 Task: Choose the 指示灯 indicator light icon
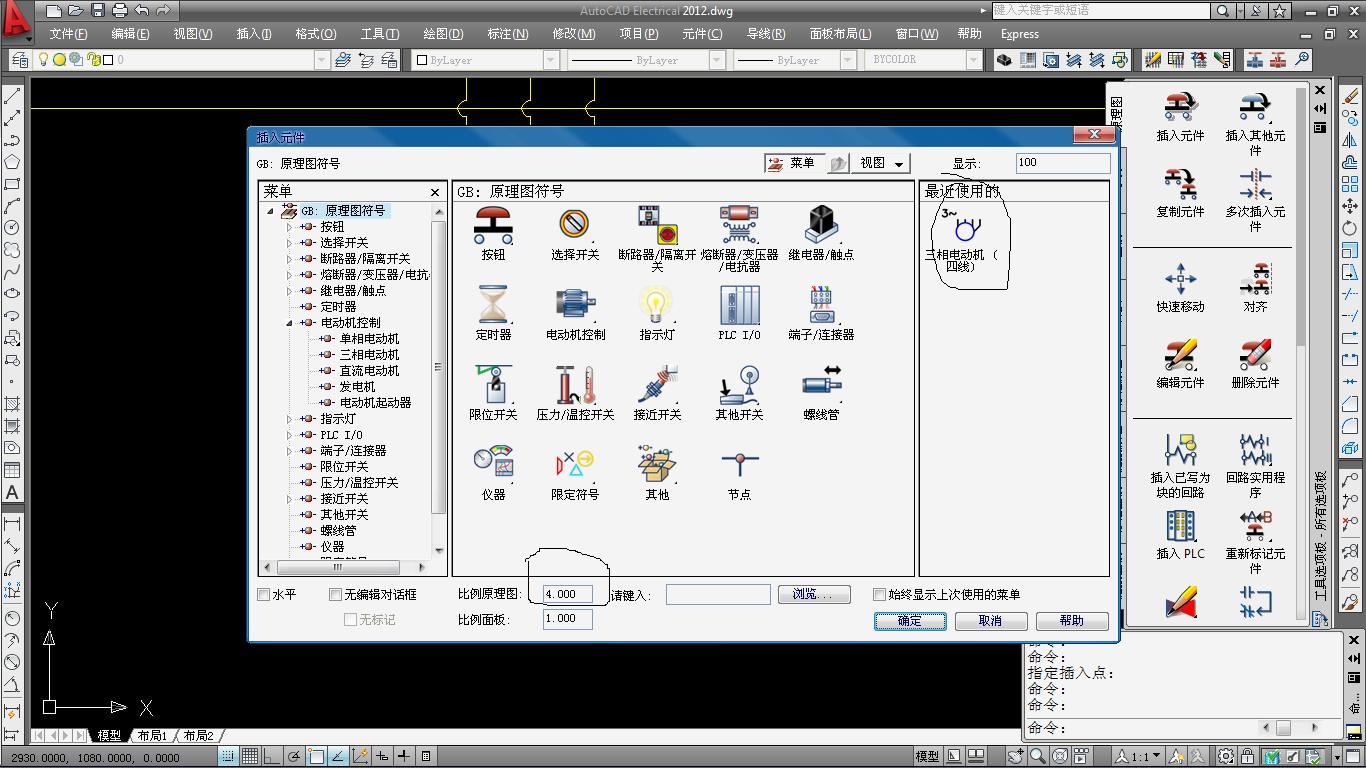[x=656, y=307]
